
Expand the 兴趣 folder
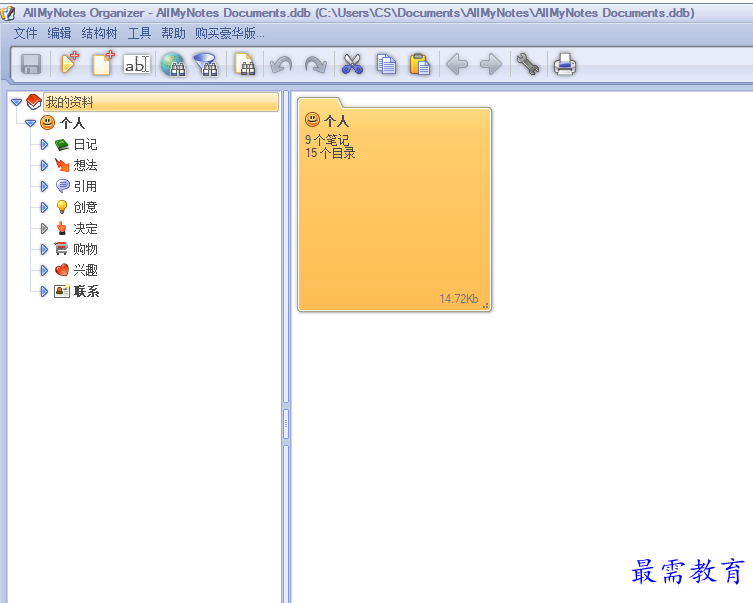44,270
